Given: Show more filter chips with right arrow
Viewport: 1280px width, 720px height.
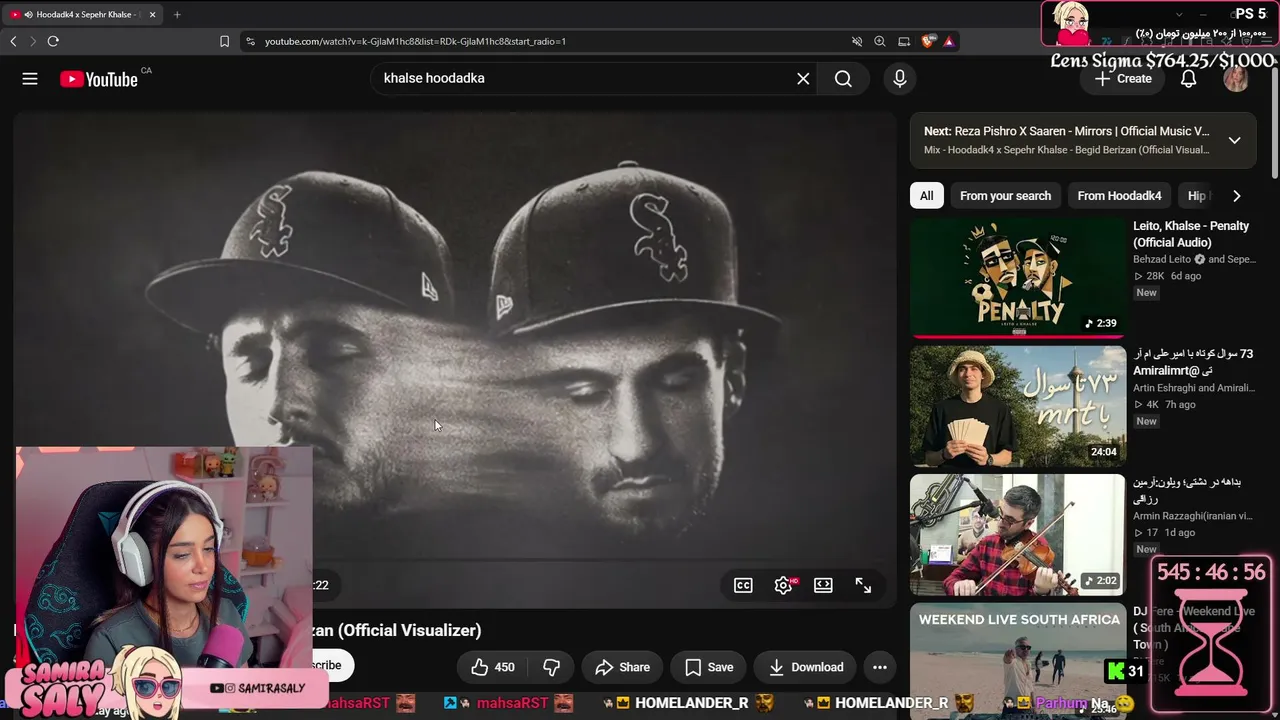Looking at the screenshot, I should (1236, 196).
